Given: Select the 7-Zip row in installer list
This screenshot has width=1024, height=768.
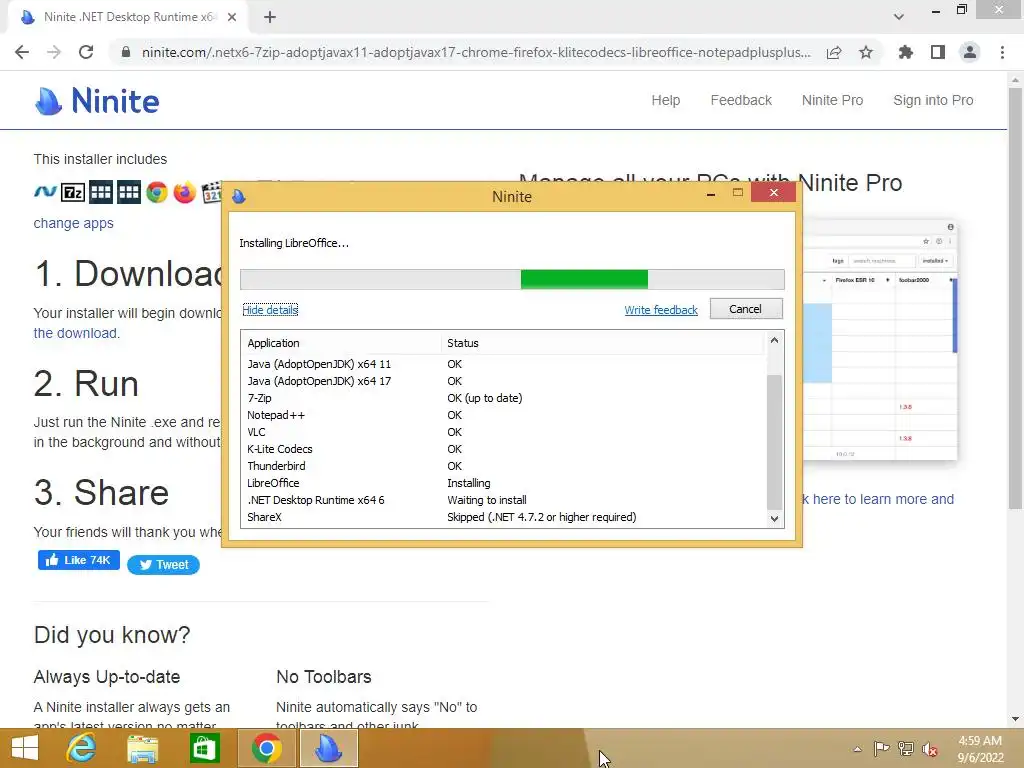Looking at the screenshot, I should tap(504, 398).
